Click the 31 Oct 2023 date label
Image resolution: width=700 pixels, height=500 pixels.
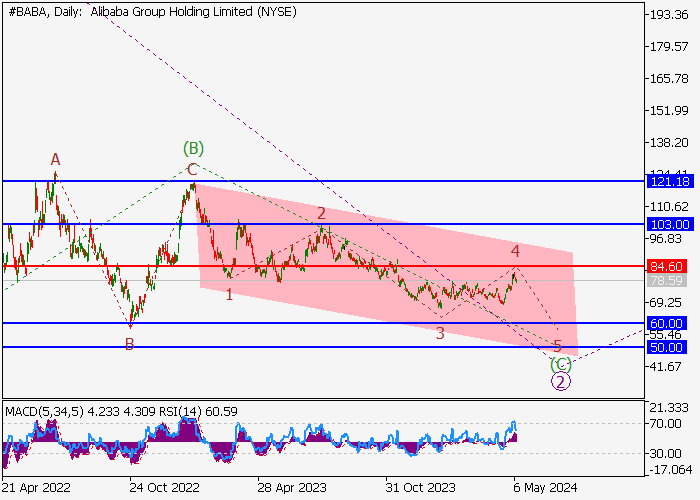click(421, 487)
